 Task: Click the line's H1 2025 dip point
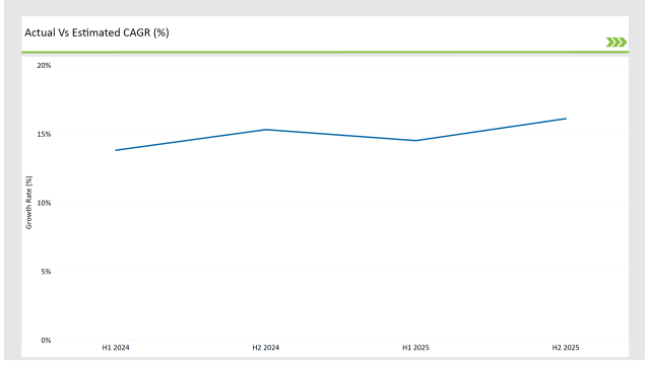pyautogui.click(x=416, y=141)
